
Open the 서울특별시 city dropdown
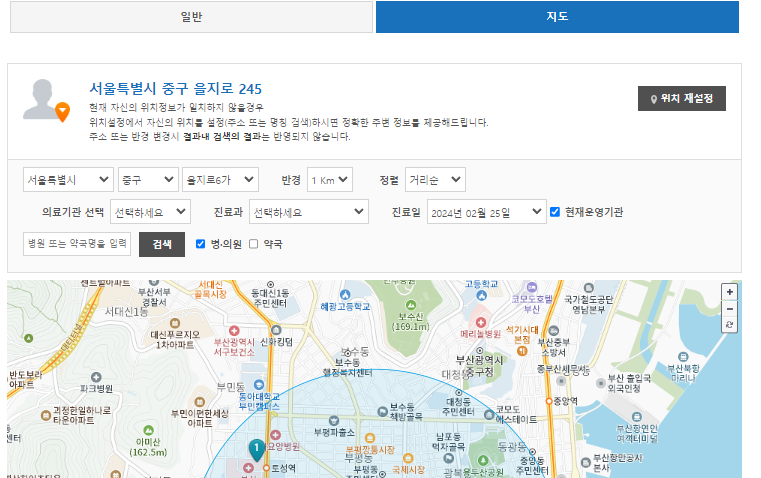coord(68,180)
